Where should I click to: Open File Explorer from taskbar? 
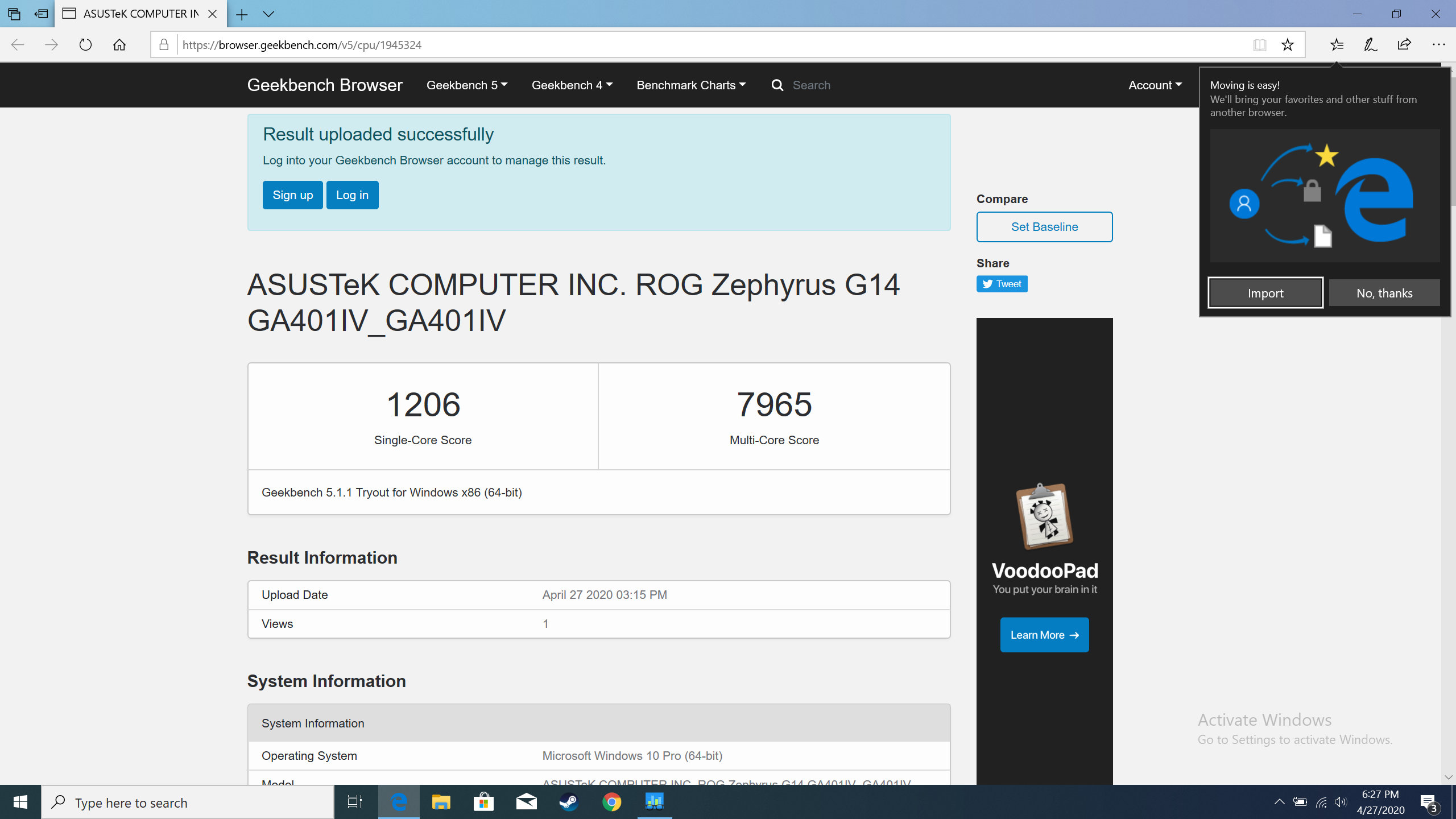pos(441,803)
